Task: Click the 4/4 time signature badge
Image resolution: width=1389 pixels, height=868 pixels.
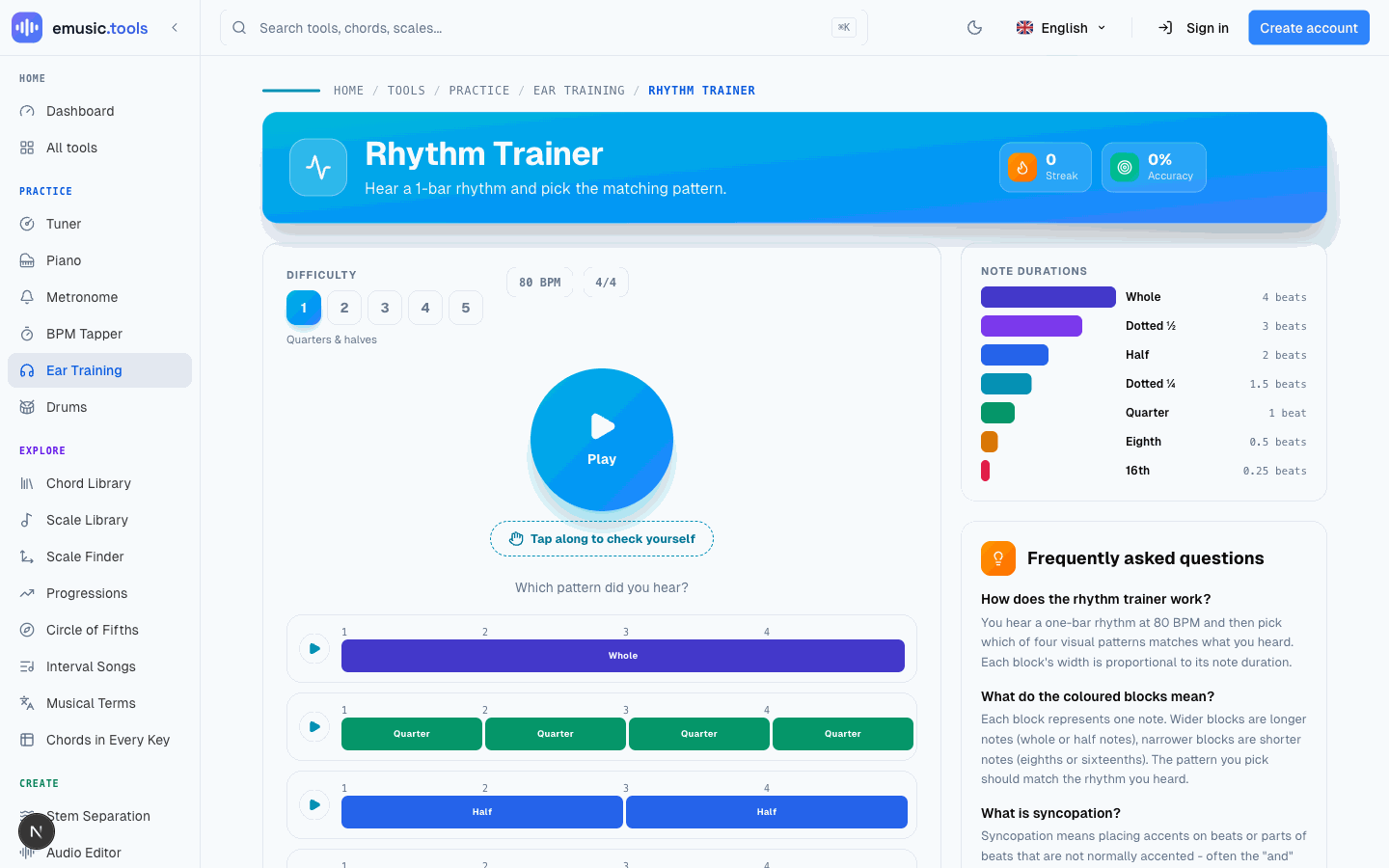Action: 606,283
